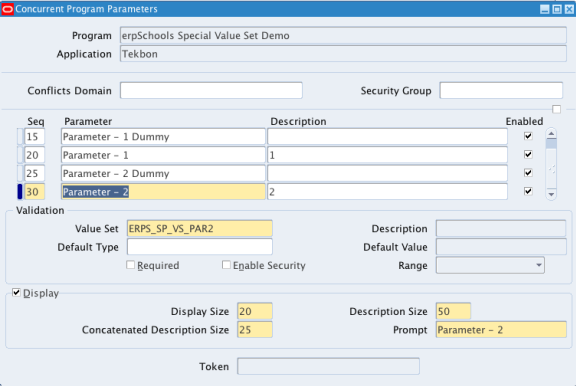Click description field containing 1
Viewport: 576px width, 386px height.
[388, 155]
